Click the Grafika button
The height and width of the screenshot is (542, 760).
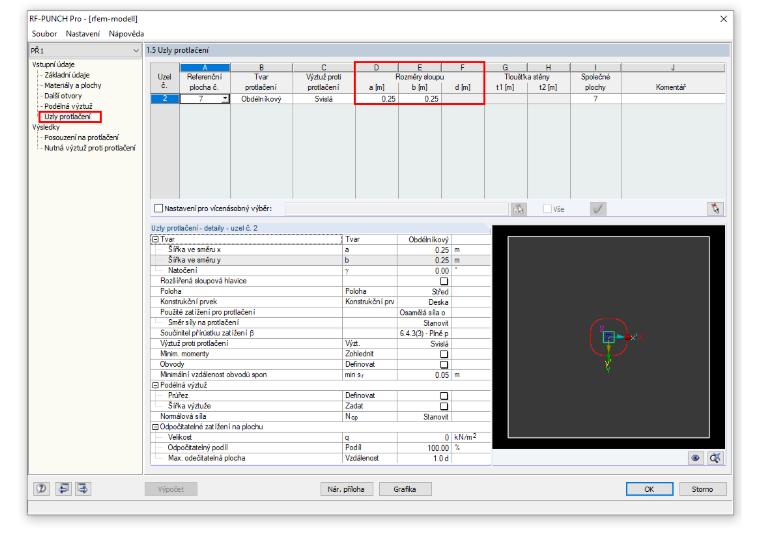(x=405, y=489)
